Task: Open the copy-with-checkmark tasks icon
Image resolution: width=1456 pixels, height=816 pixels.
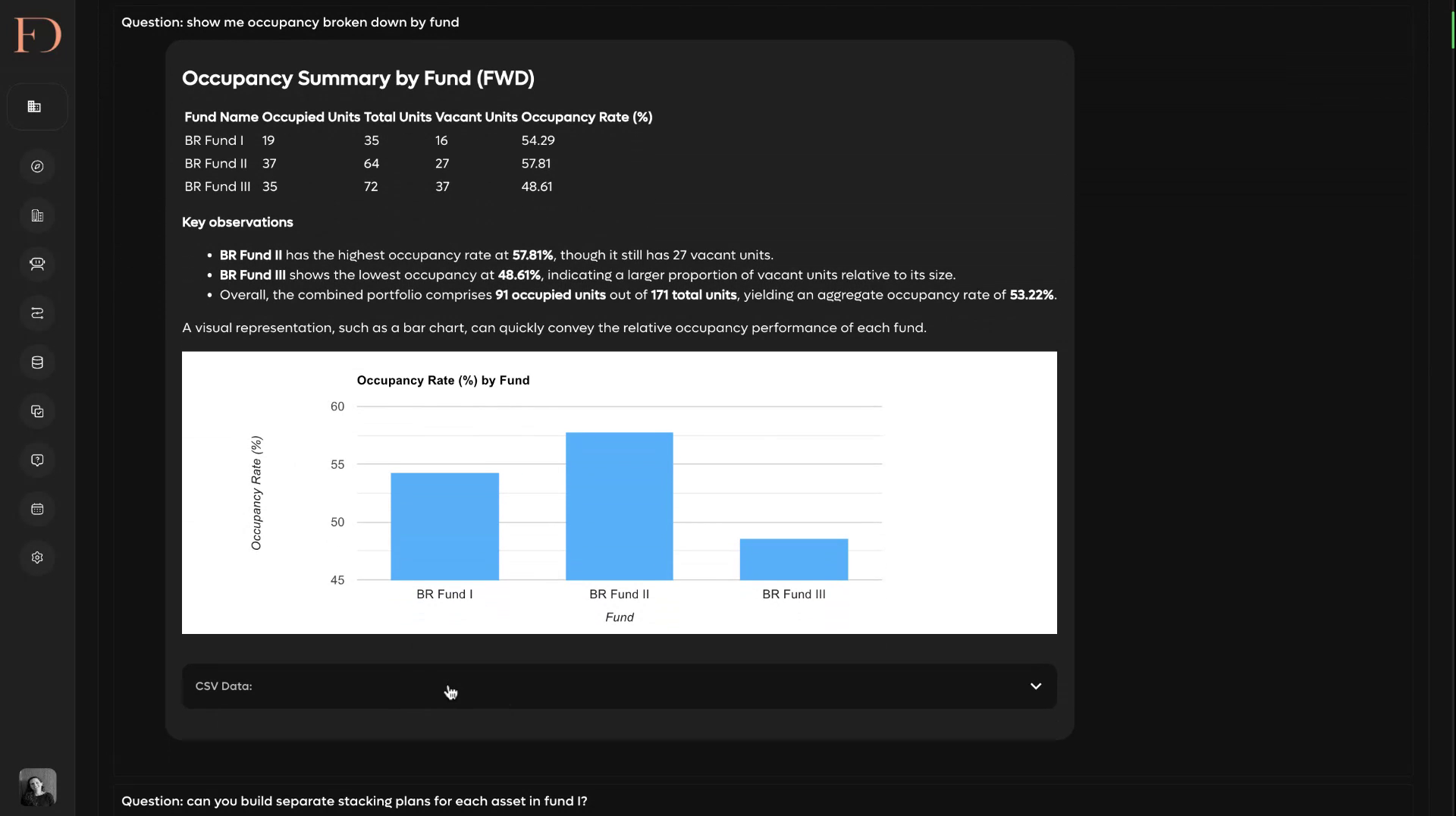Action: (x=37, y=412)
